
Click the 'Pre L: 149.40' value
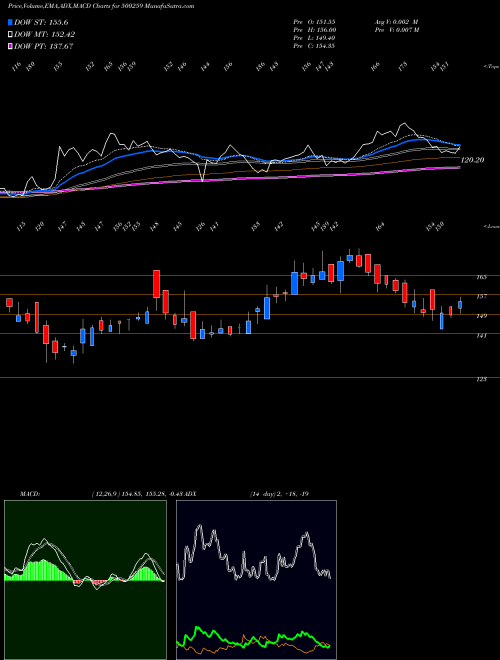[314, 38]
